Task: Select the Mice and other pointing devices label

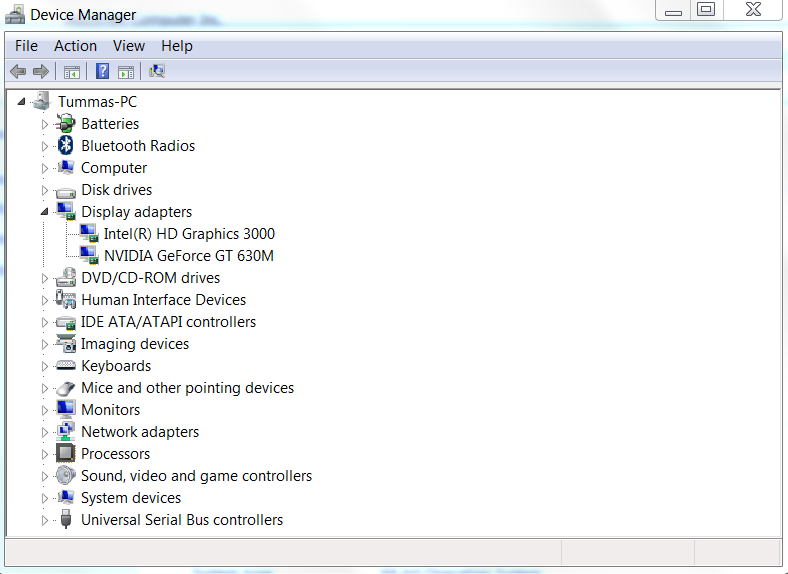Action: (187, 388)
